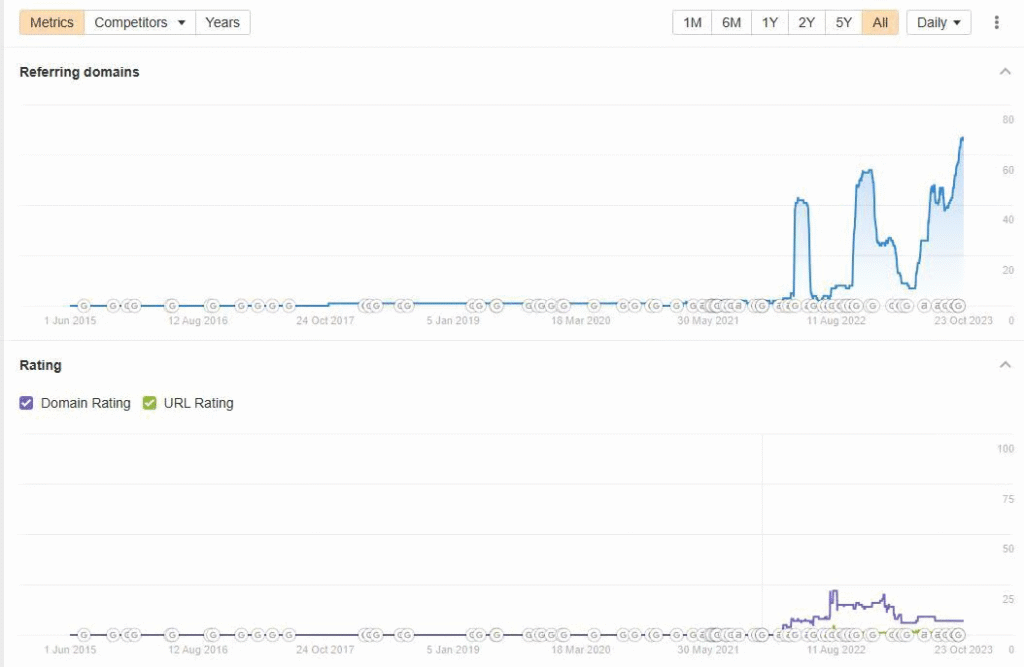The width and height of the screenshot is (1024, 667).
Task: Open the Competitors dropdown
Action: (140, 22)
